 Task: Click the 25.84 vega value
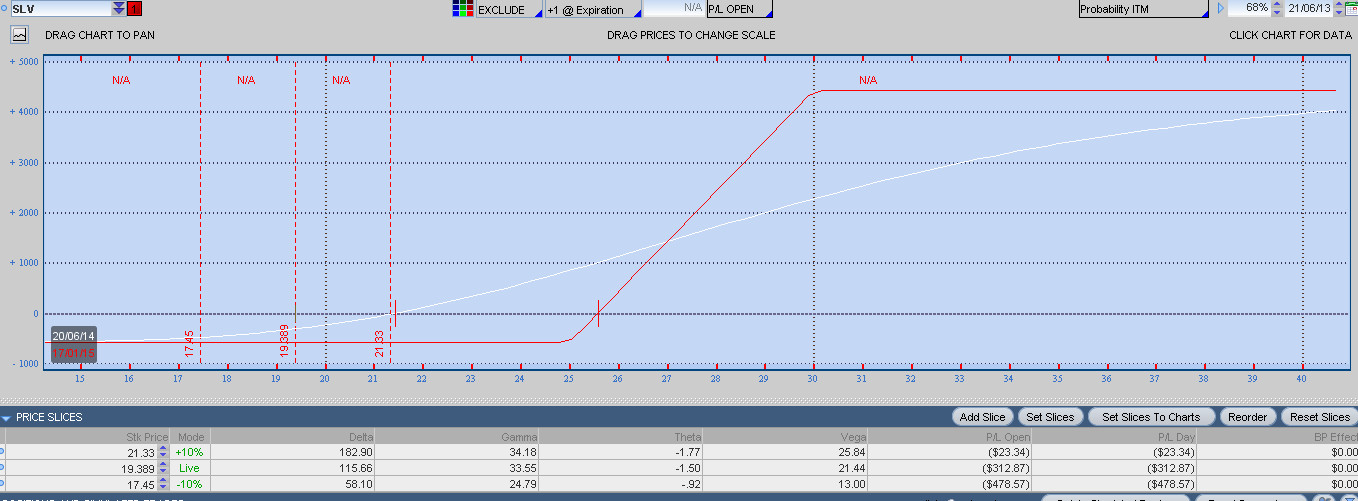851,452
